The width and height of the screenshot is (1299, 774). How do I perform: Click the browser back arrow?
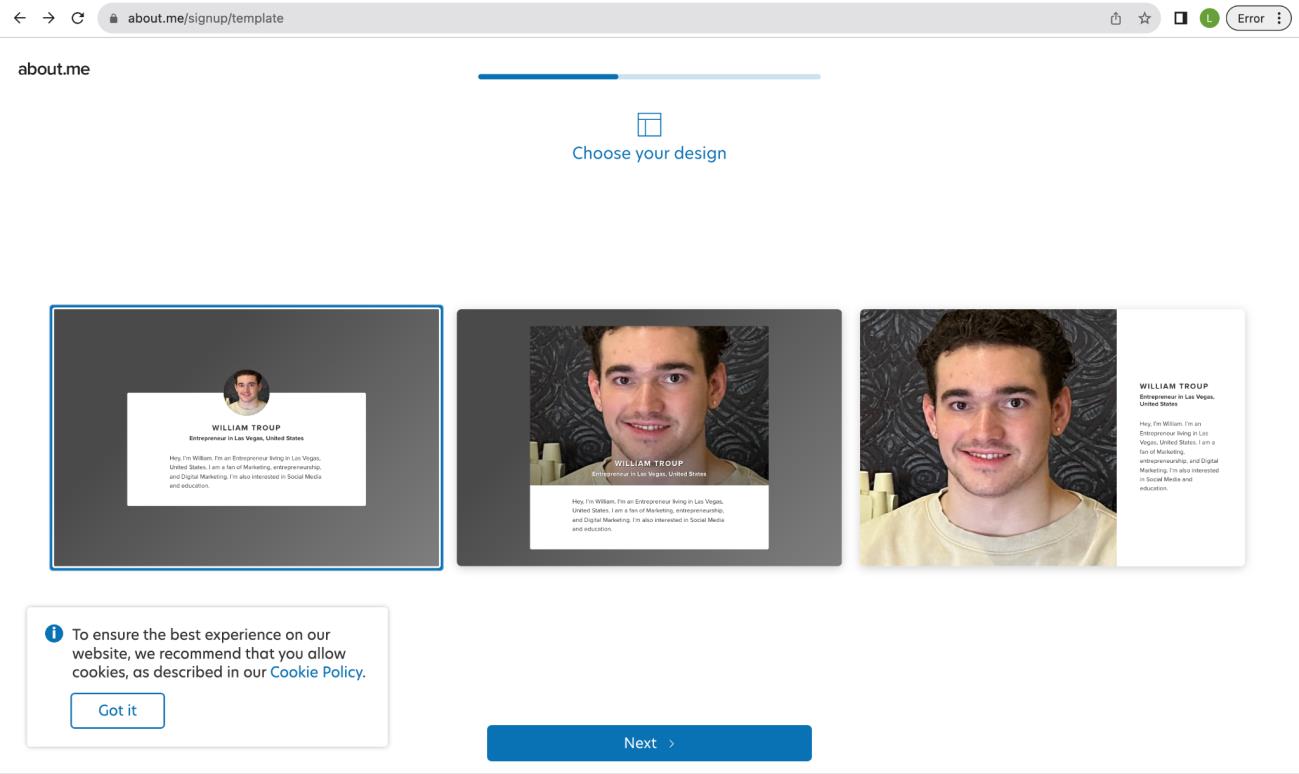(x=19, y=18)
